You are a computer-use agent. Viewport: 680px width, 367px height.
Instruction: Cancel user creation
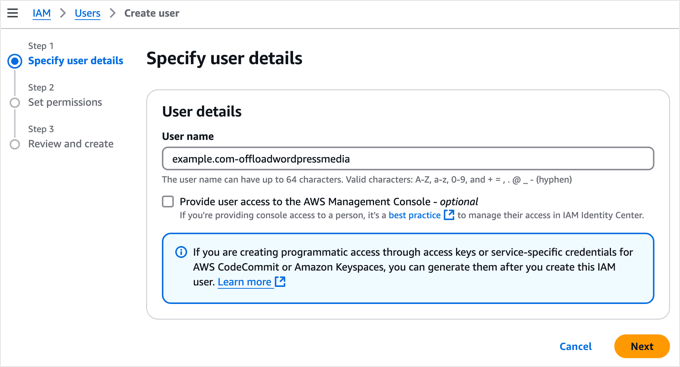575,346
